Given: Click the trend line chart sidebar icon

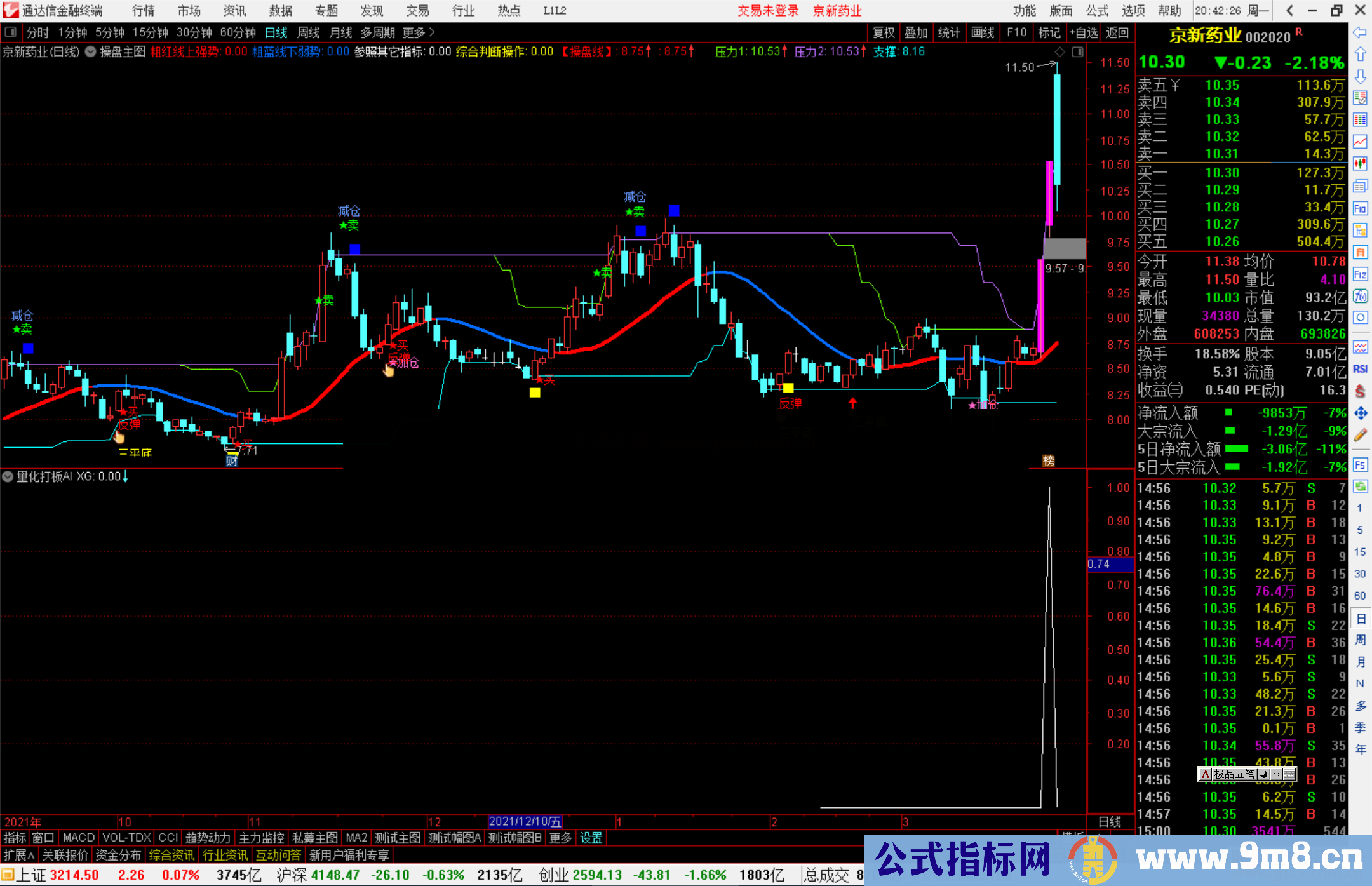Looking at the screenshot, I should pyautogui.click(x=1360, y=141).
